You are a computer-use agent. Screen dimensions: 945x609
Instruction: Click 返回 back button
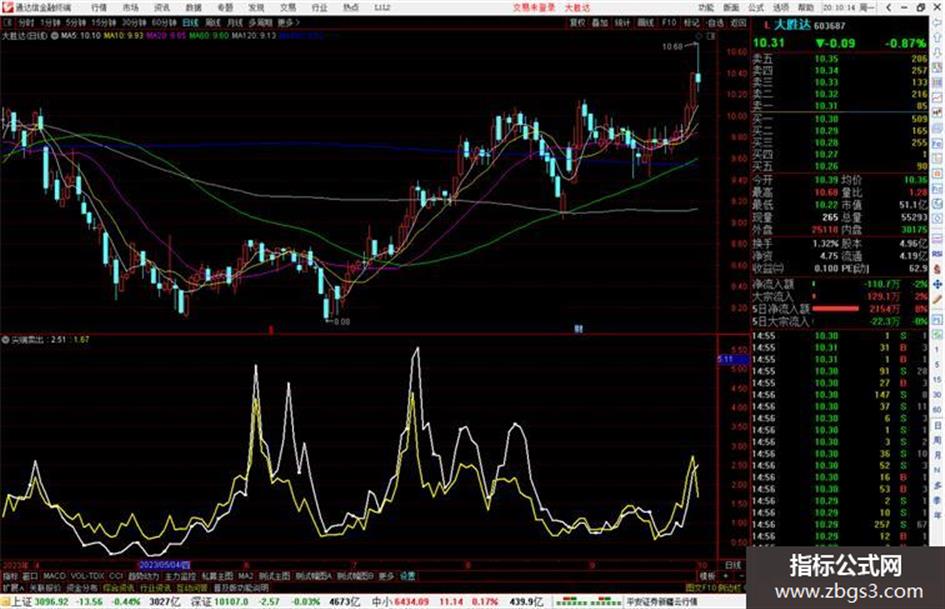pos(738,22)
